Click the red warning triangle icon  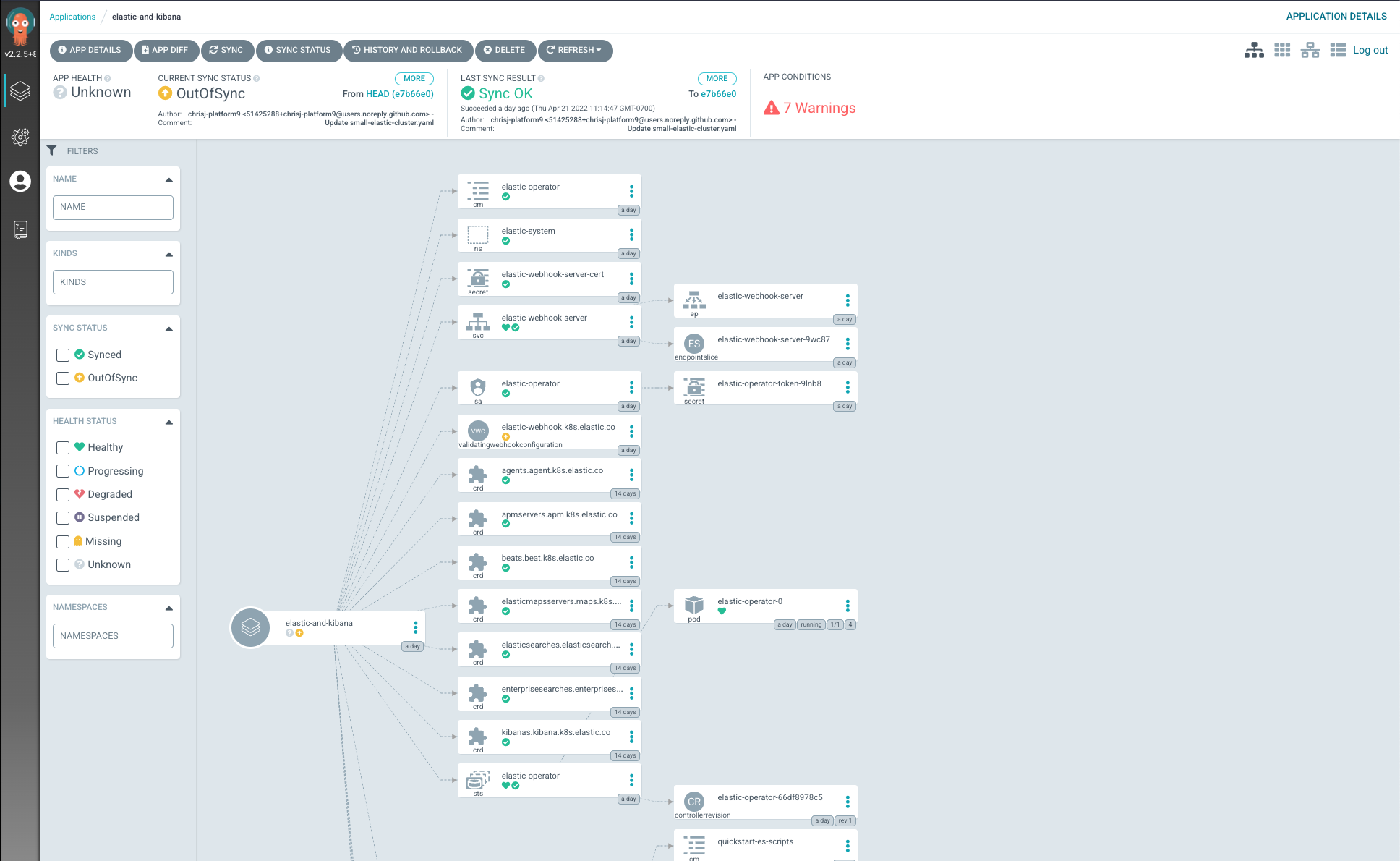[772, 108]
